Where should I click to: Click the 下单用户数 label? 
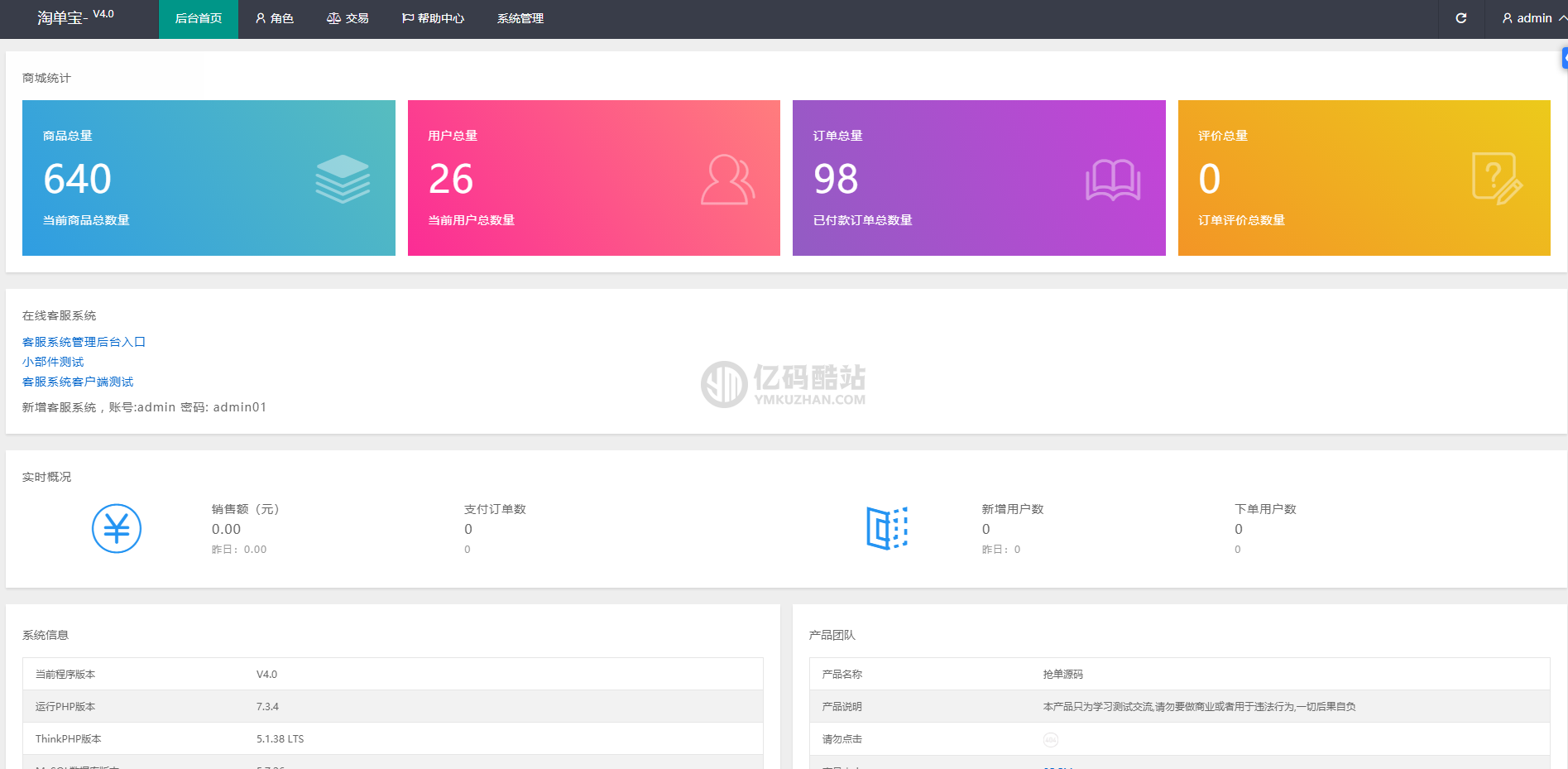pos(1265,509)
